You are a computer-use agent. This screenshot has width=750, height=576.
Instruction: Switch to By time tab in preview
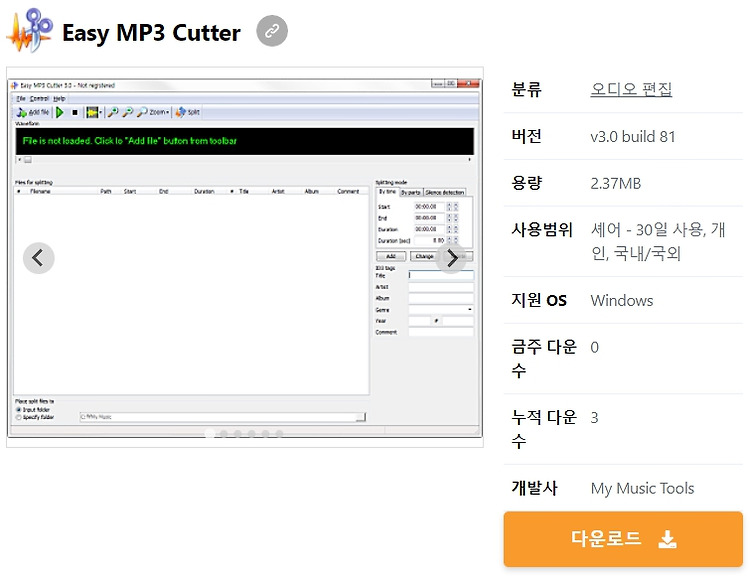pyautogui.click(x=387, y=192)
